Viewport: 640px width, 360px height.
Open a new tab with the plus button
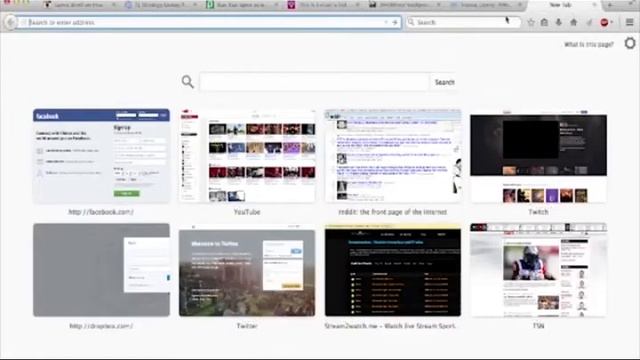coord(610,5)
